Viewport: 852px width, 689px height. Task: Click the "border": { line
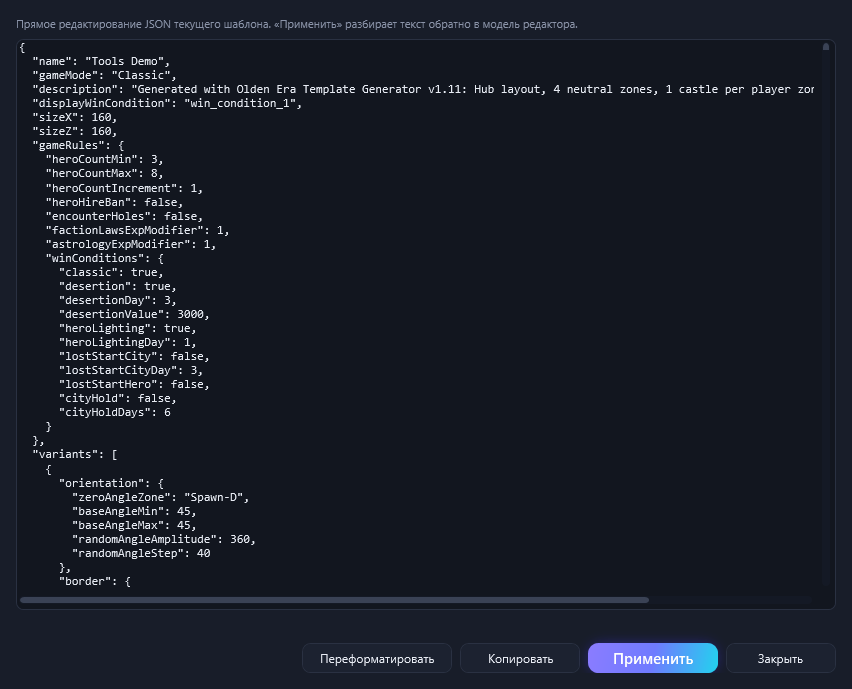95,581
